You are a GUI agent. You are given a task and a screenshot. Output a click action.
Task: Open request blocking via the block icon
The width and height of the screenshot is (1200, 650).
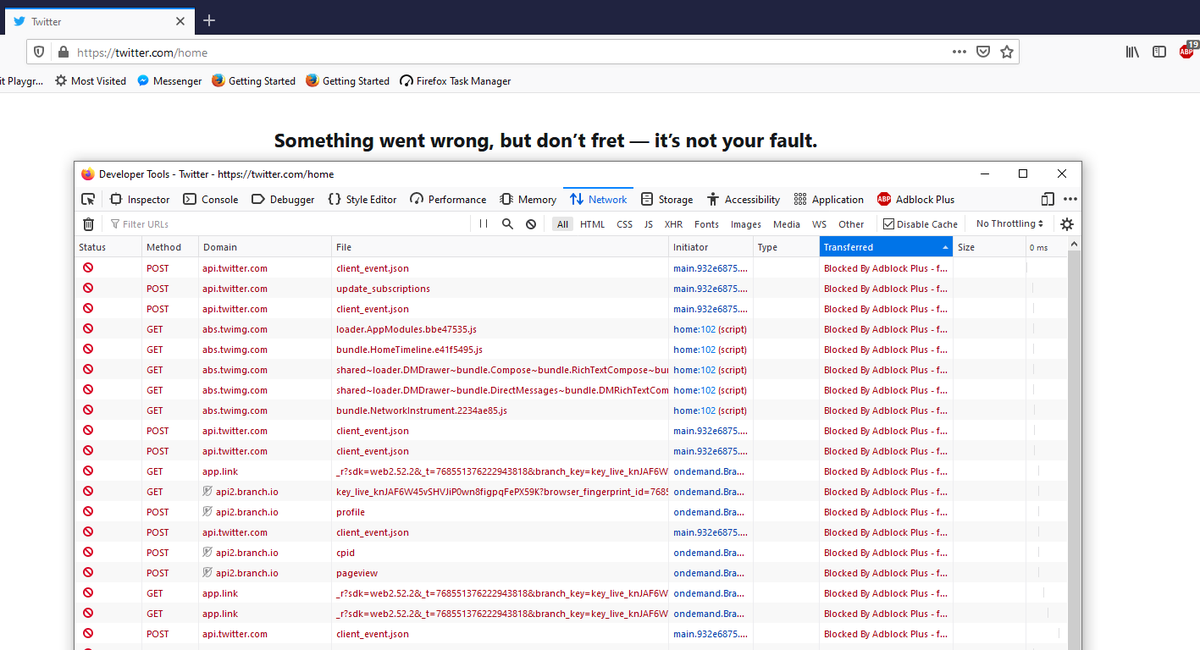point(530,224)
